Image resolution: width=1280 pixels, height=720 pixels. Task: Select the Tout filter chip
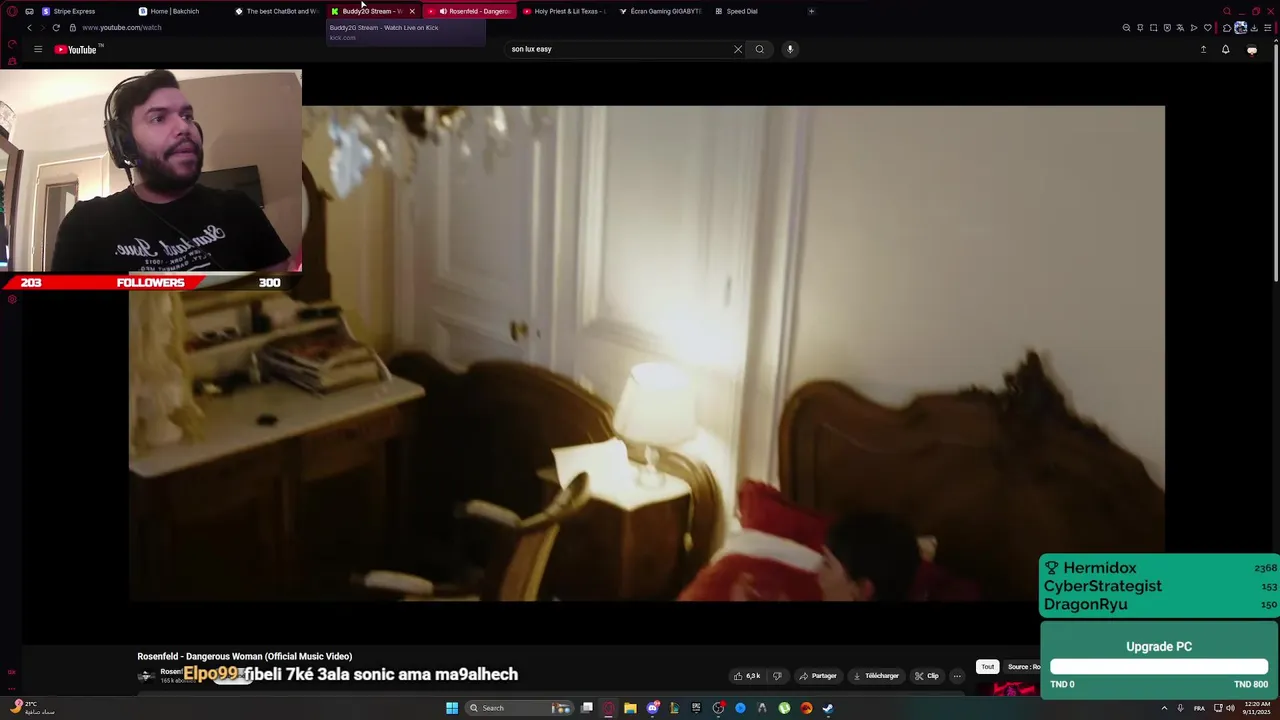tap(987, 667)
